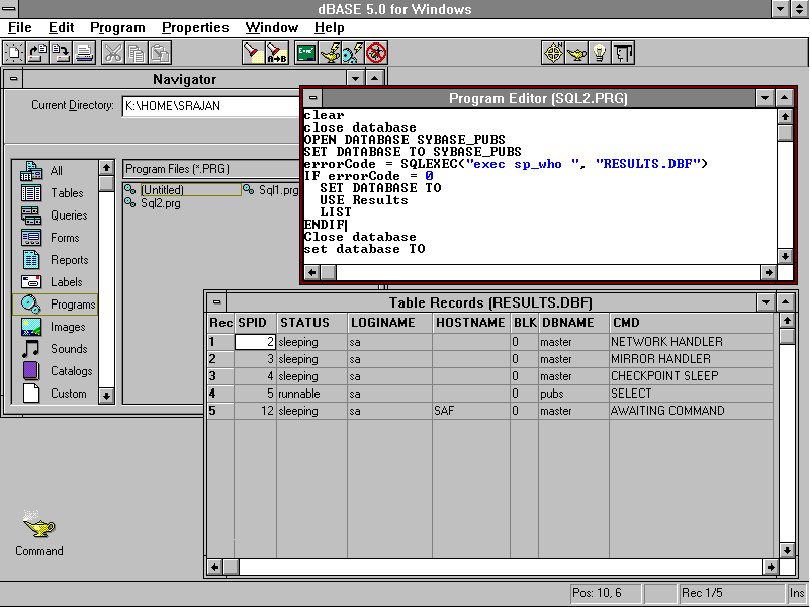Open the Edit menu
The height and width of the screenshot is (607, 810).
click(x=61, y=27)
